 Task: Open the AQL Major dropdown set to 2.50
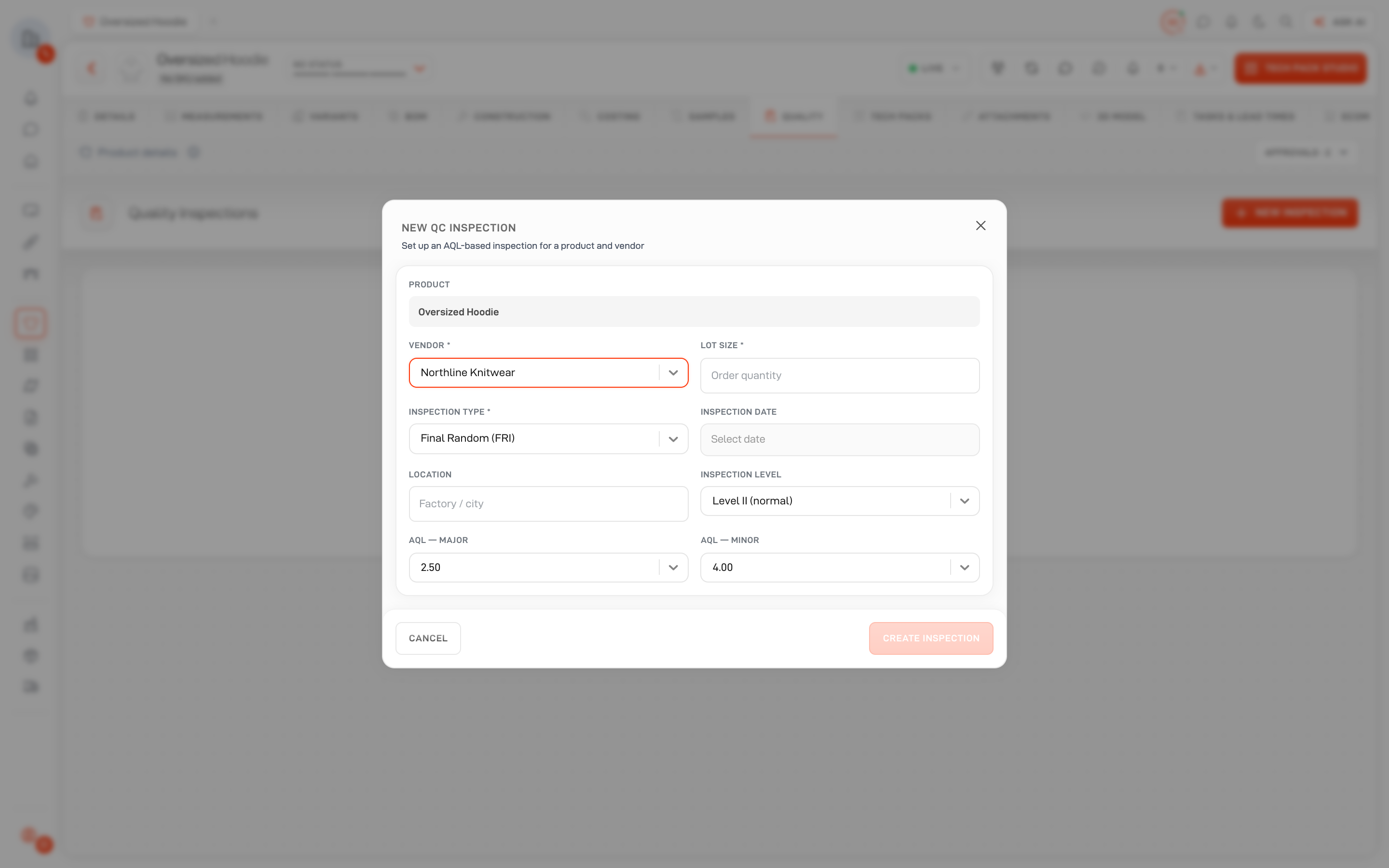coord(548,567)
